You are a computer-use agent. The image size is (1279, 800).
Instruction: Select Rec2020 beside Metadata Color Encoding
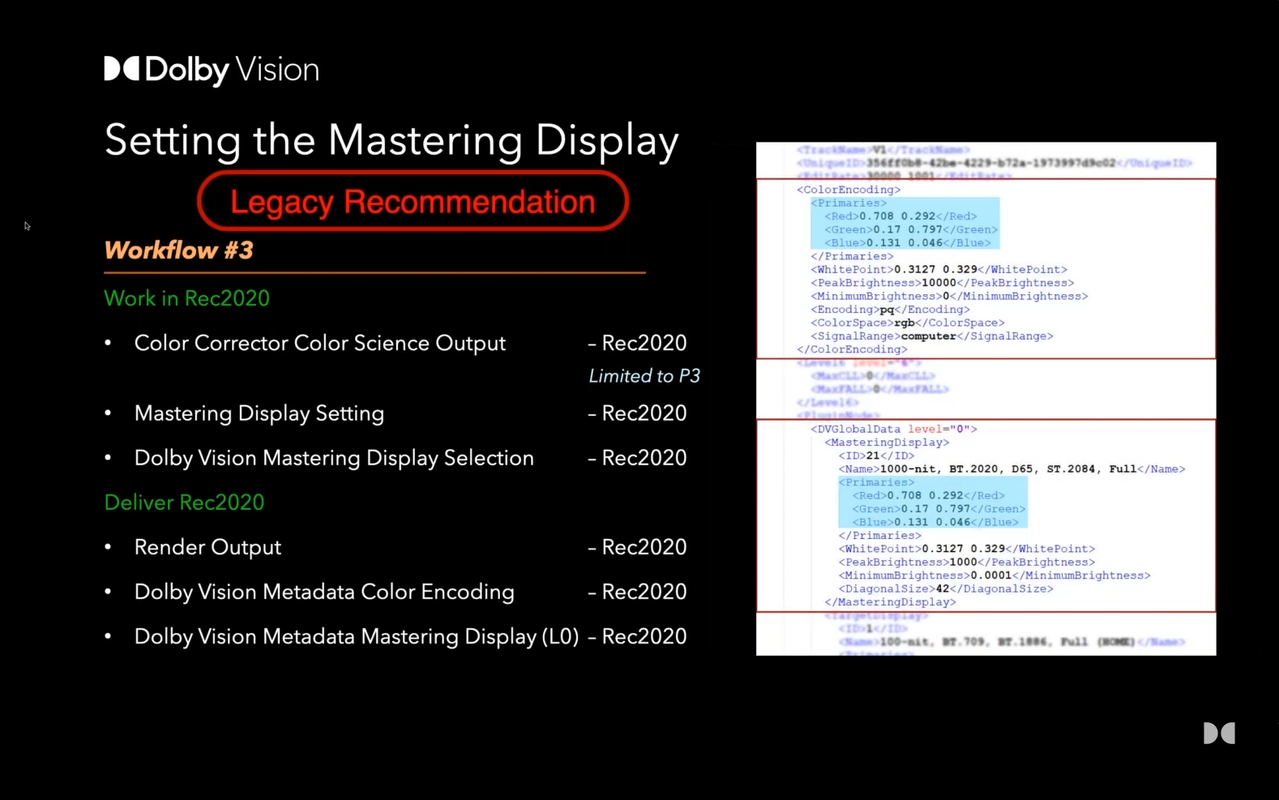[x=644, y=592]
